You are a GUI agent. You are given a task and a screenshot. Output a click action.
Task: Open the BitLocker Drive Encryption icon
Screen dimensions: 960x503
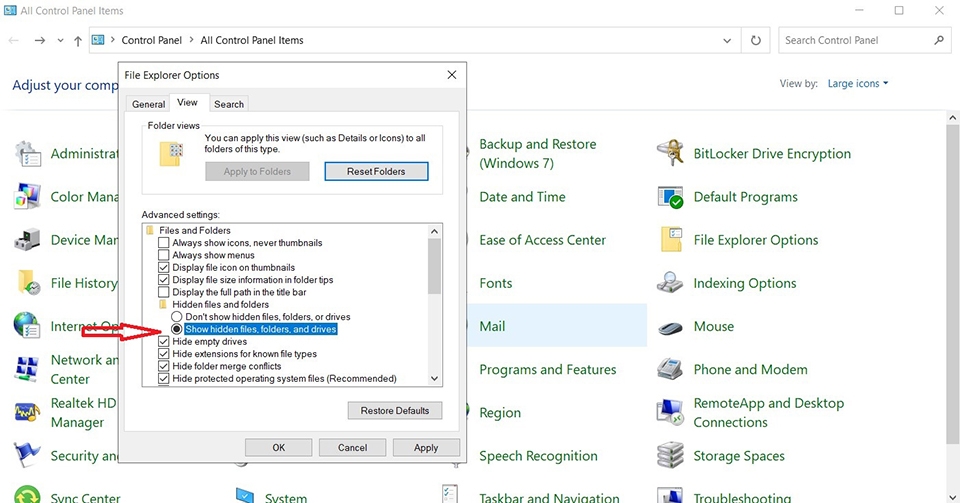(x=670, y=153)
